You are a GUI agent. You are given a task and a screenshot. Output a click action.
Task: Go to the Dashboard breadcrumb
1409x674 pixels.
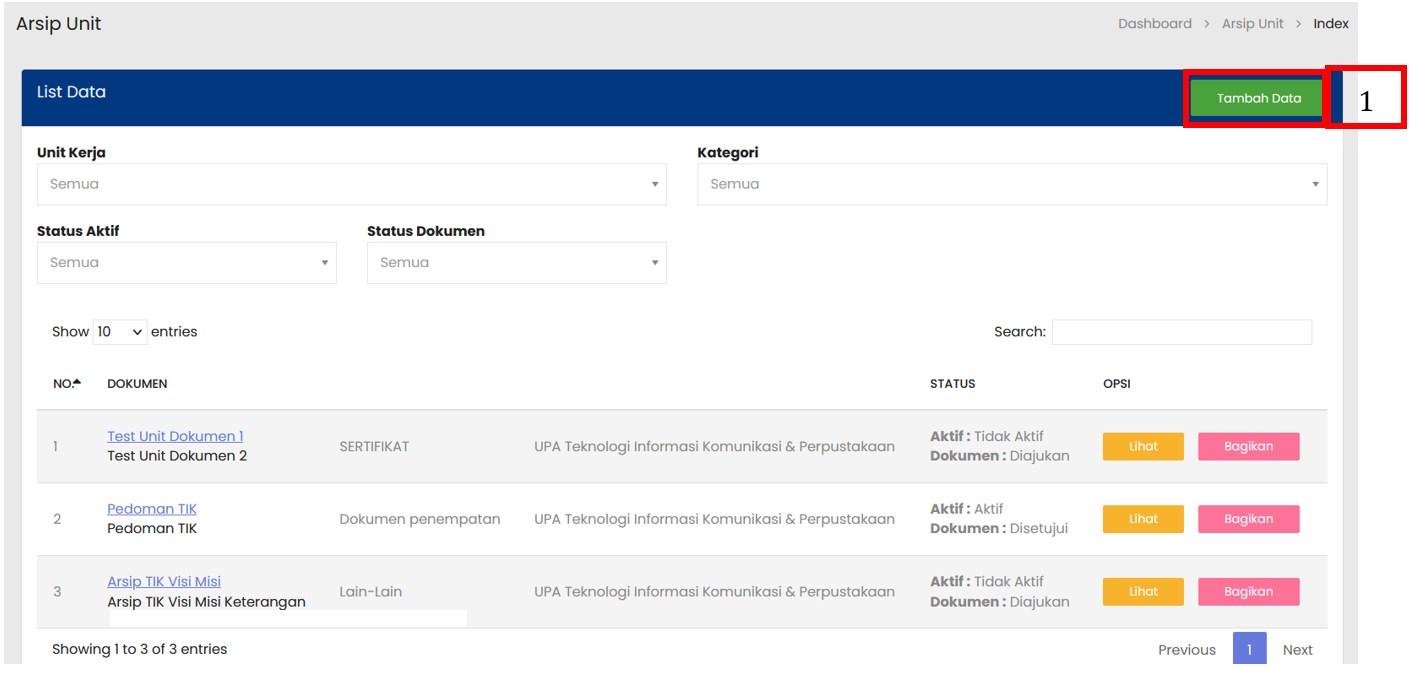pos(1154,24)
